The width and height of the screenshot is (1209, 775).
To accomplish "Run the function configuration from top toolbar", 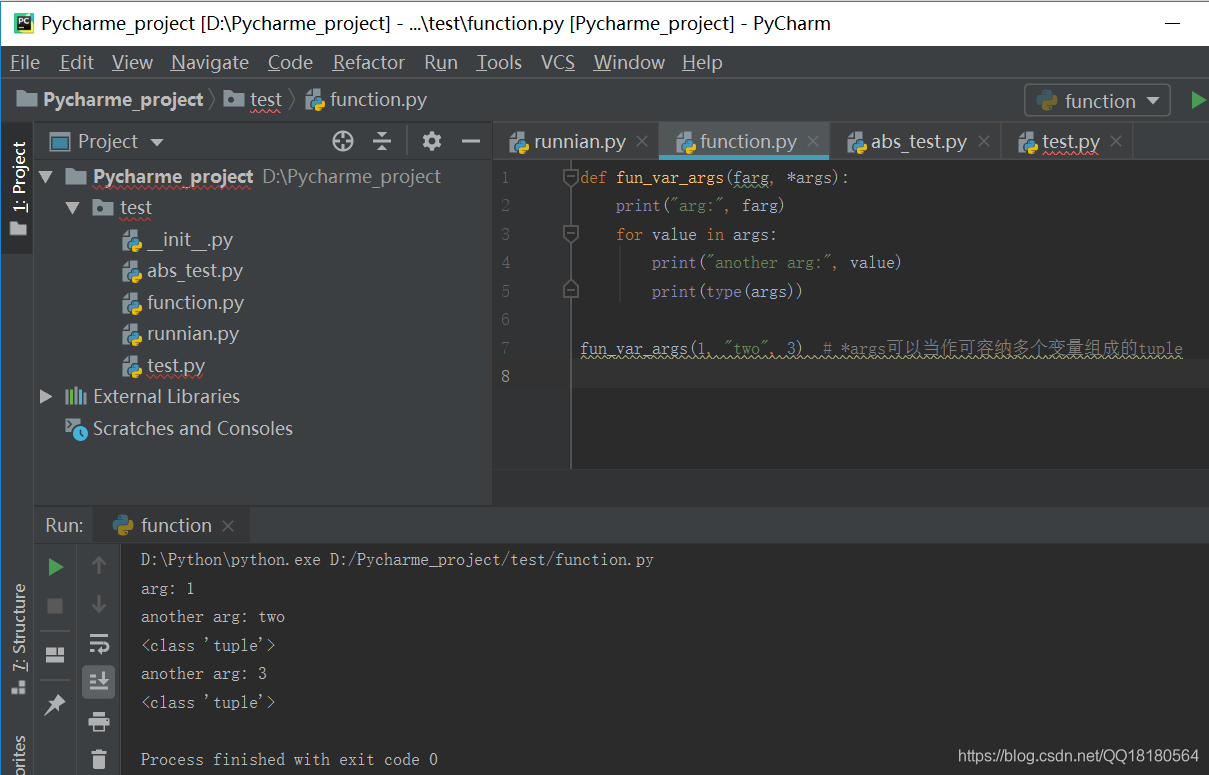I will [x=1198, y=100].
